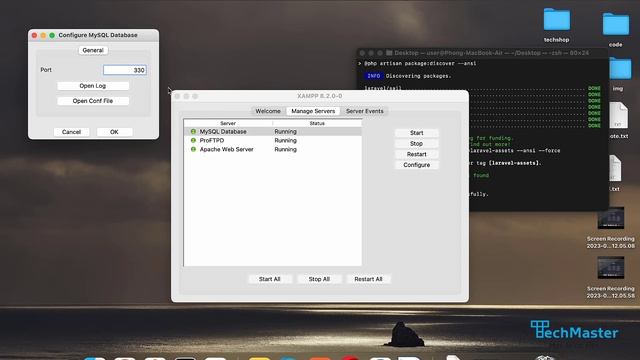Click the green status icon for Apache Web Server
Viewport: 640px width, 360px height.
coord(193,149)
